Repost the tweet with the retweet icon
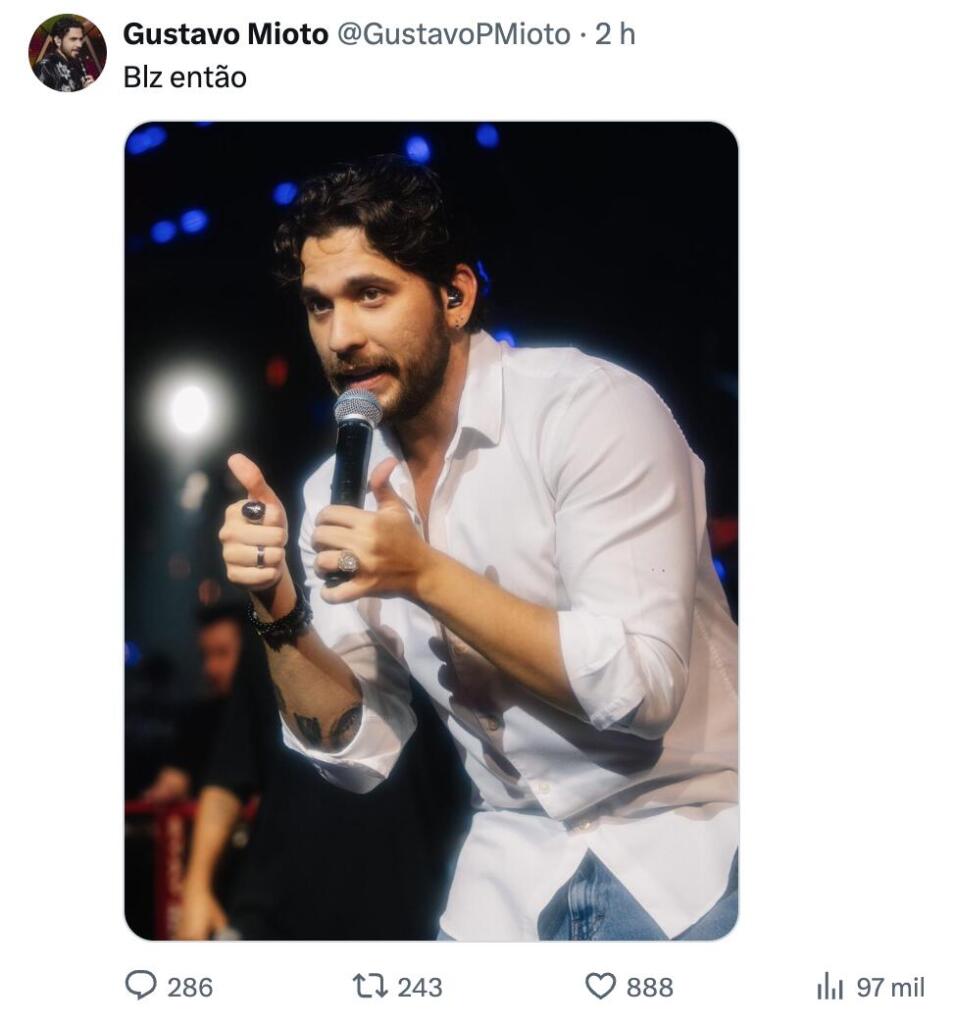Image resolution: width=955 pixels, height=1024 pixels. pos(370,986)
